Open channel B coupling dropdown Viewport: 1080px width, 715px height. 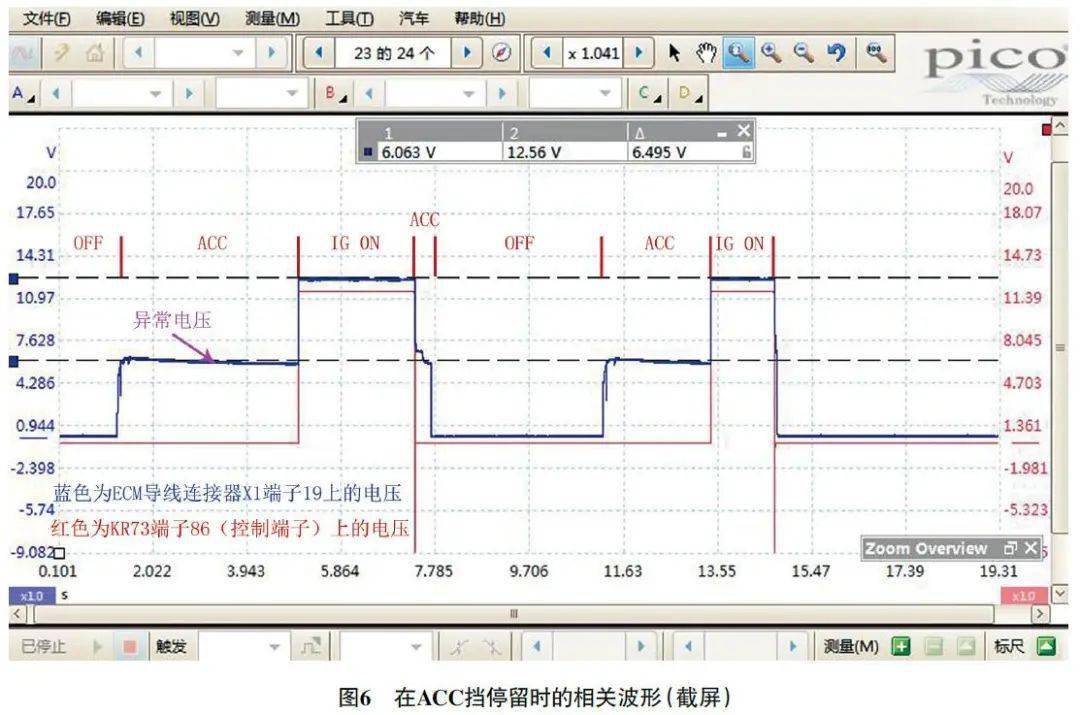click(x=605, y=94)
